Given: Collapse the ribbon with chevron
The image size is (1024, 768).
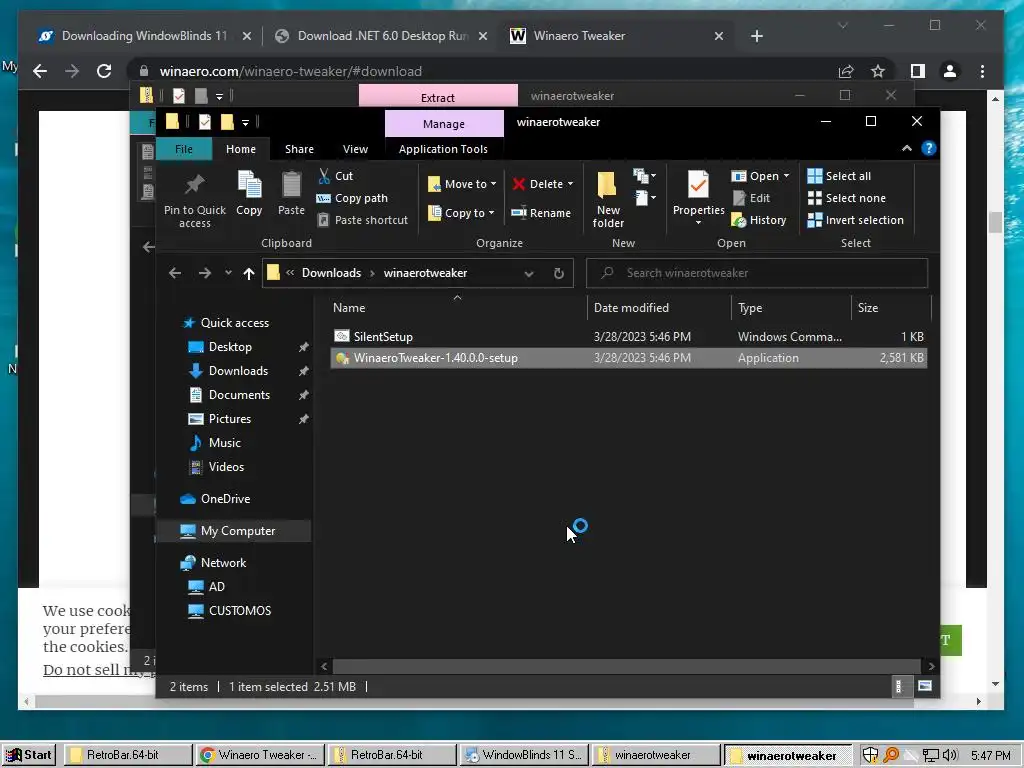Looking at the screenshot, I should pos(907,149).
